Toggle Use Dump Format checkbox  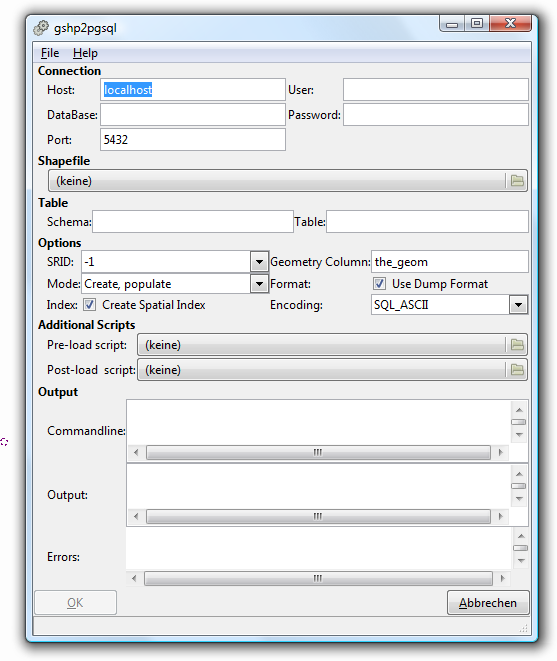click(x=379, y=284)
